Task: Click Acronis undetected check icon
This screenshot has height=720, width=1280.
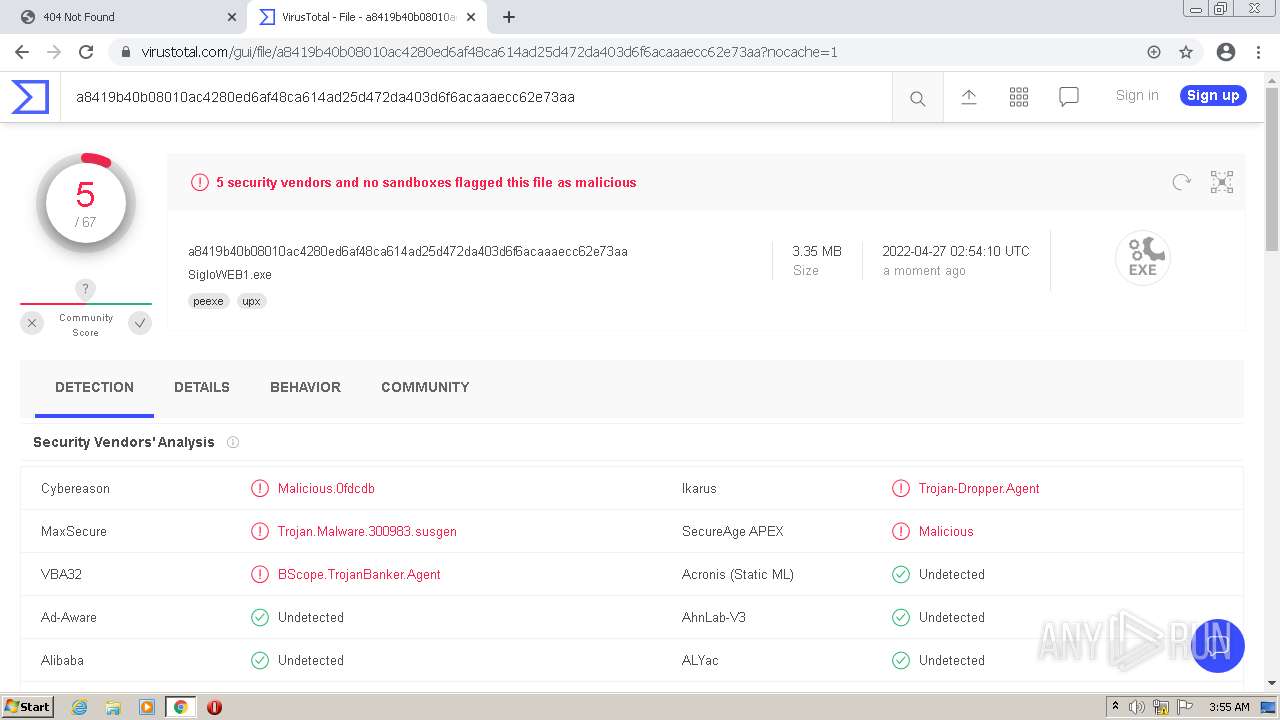Action: point(901,574)
